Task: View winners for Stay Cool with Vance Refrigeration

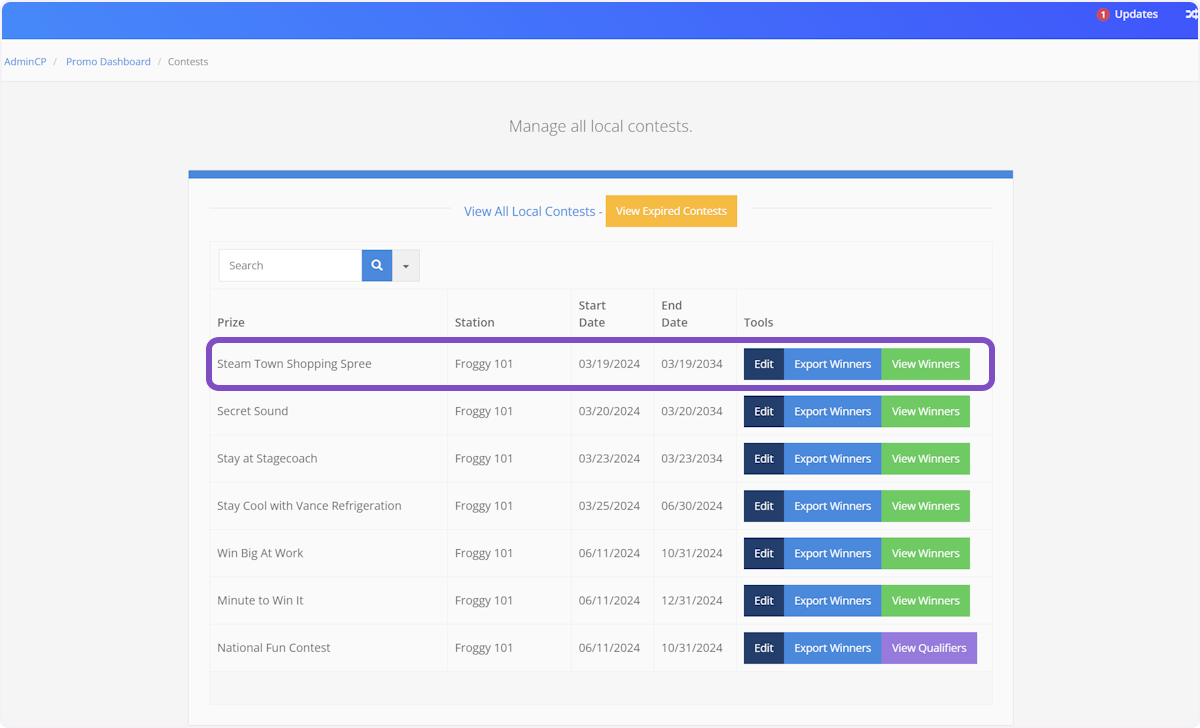Action: [x=925, y=506]
